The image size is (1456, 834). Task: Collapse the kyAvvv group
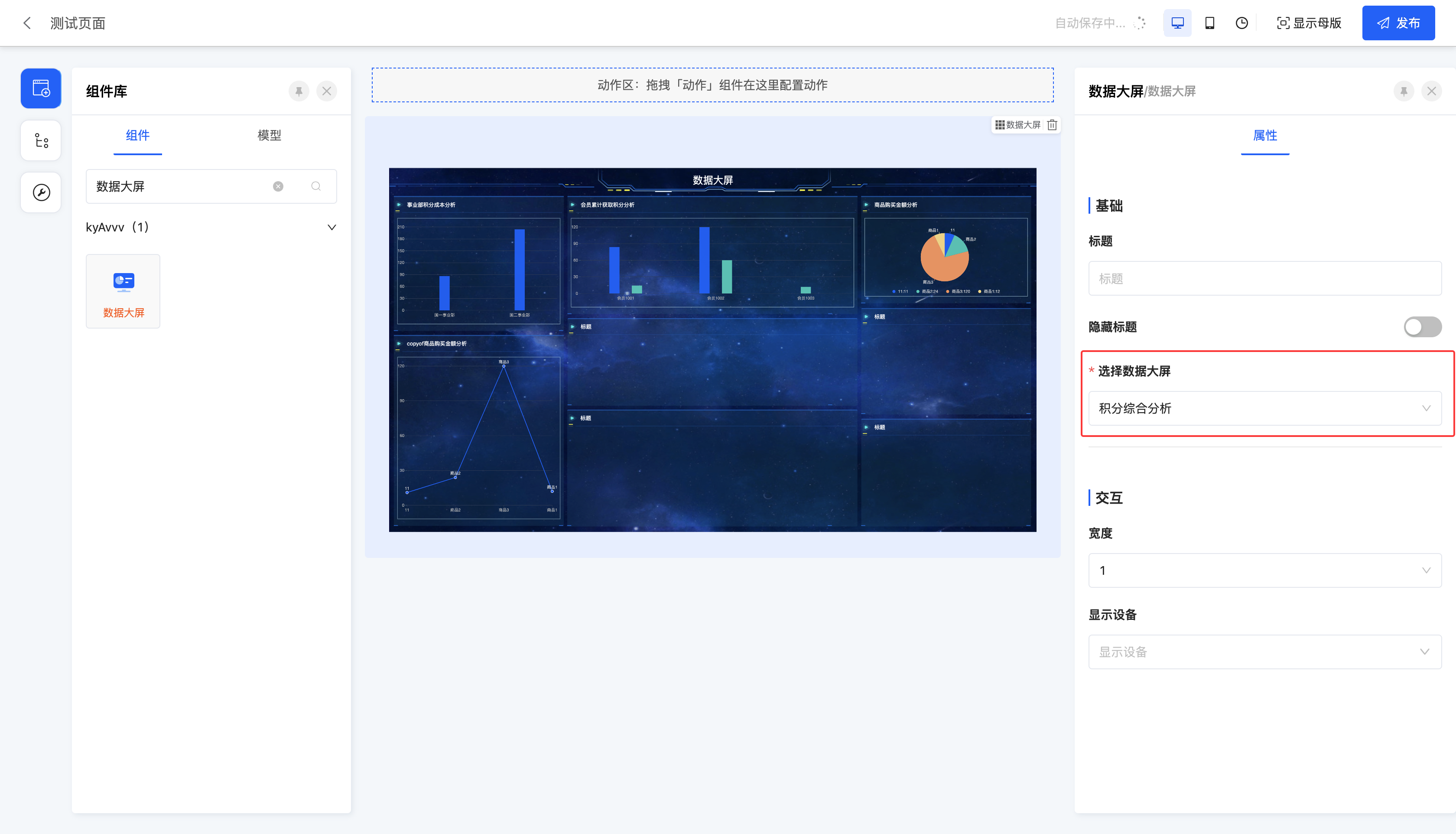click(x=331, y=228)
